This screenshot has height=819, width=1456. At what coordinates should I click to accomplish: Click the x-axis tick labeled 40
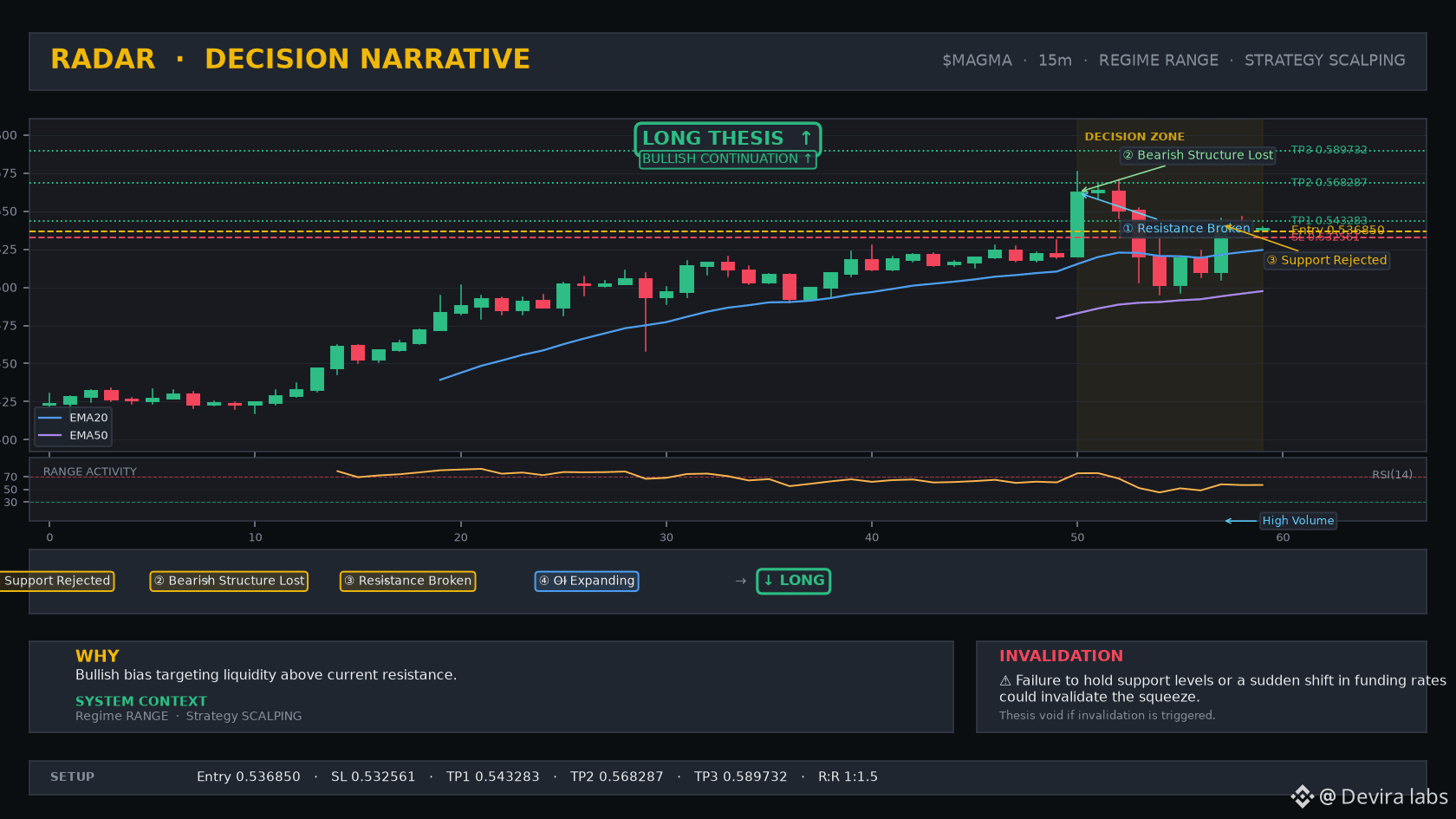(872, 537)
